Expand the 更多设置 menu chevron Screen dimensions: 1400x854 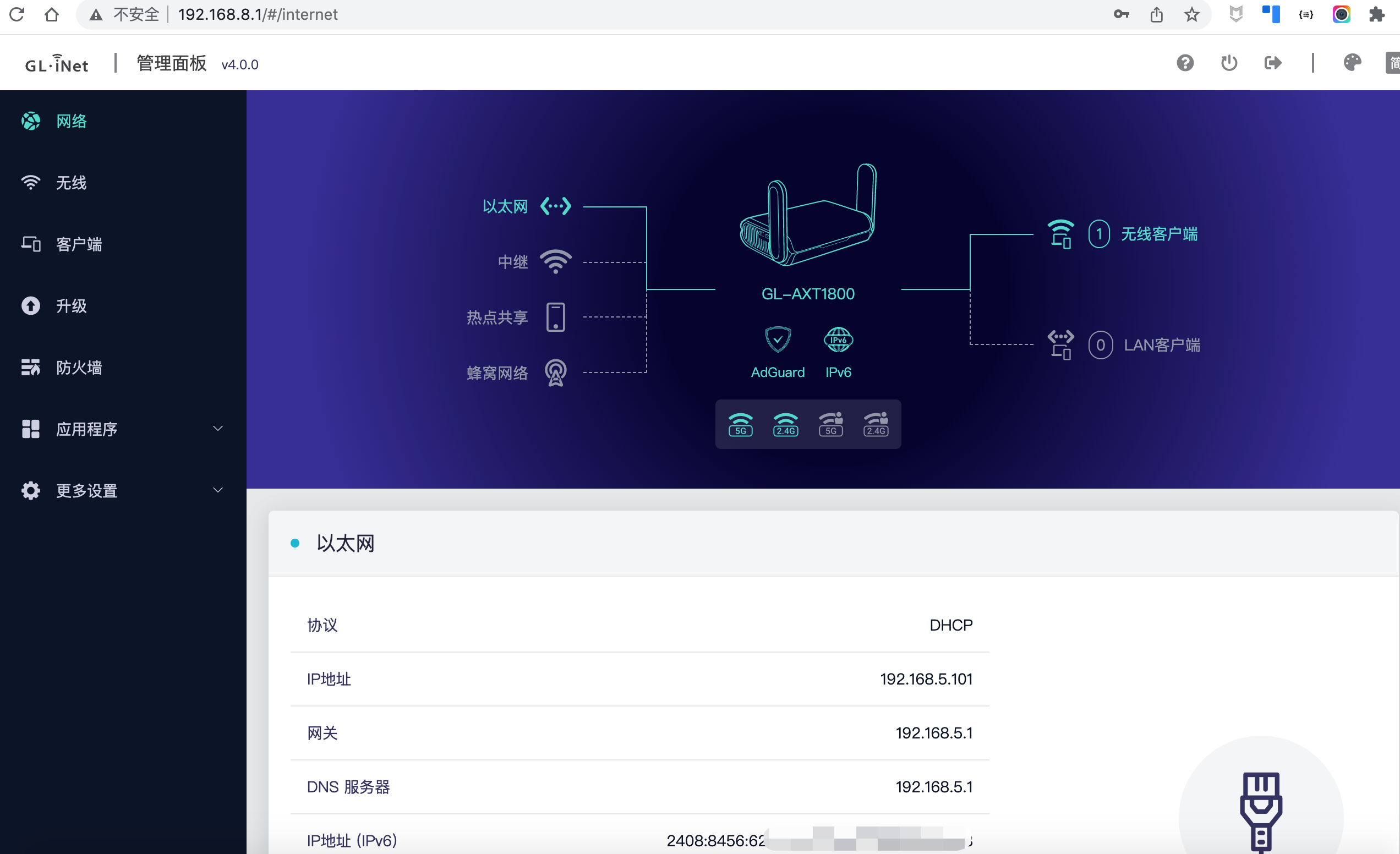[x=217, y=490]
